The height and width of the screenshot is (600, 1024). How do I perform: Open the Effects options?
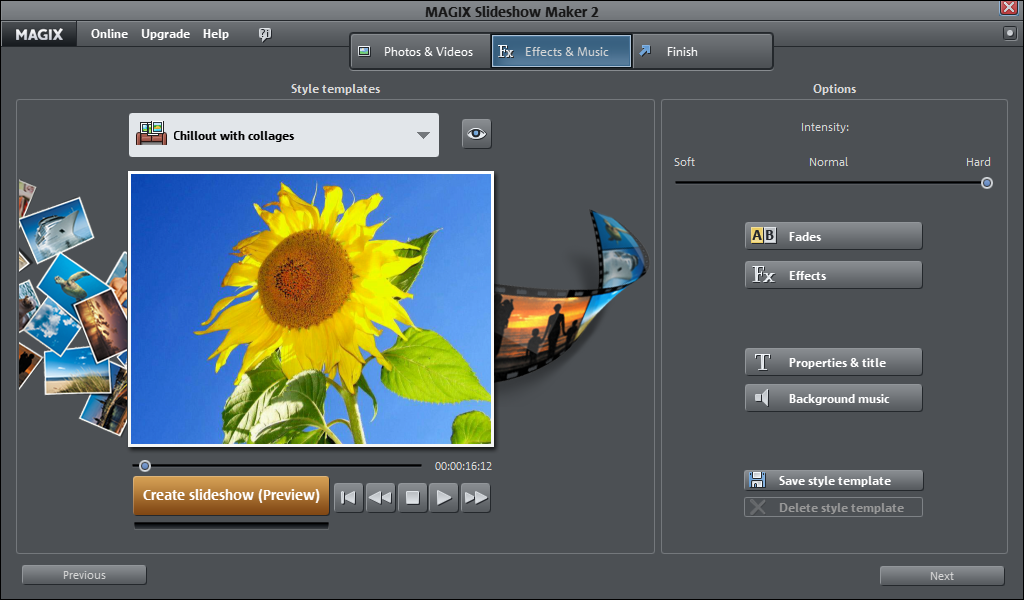[x=833, y=275]
